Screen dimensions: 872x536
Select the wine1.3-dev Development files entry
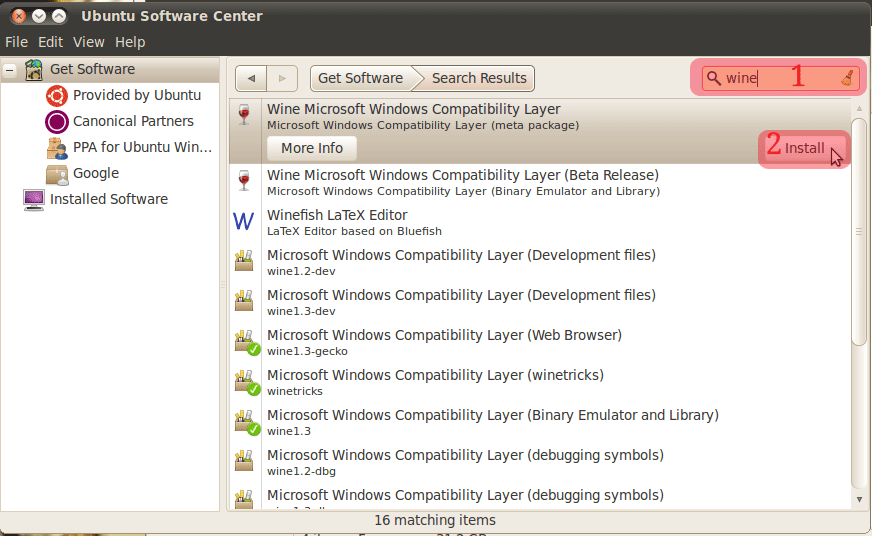click(x=539, y=302)
